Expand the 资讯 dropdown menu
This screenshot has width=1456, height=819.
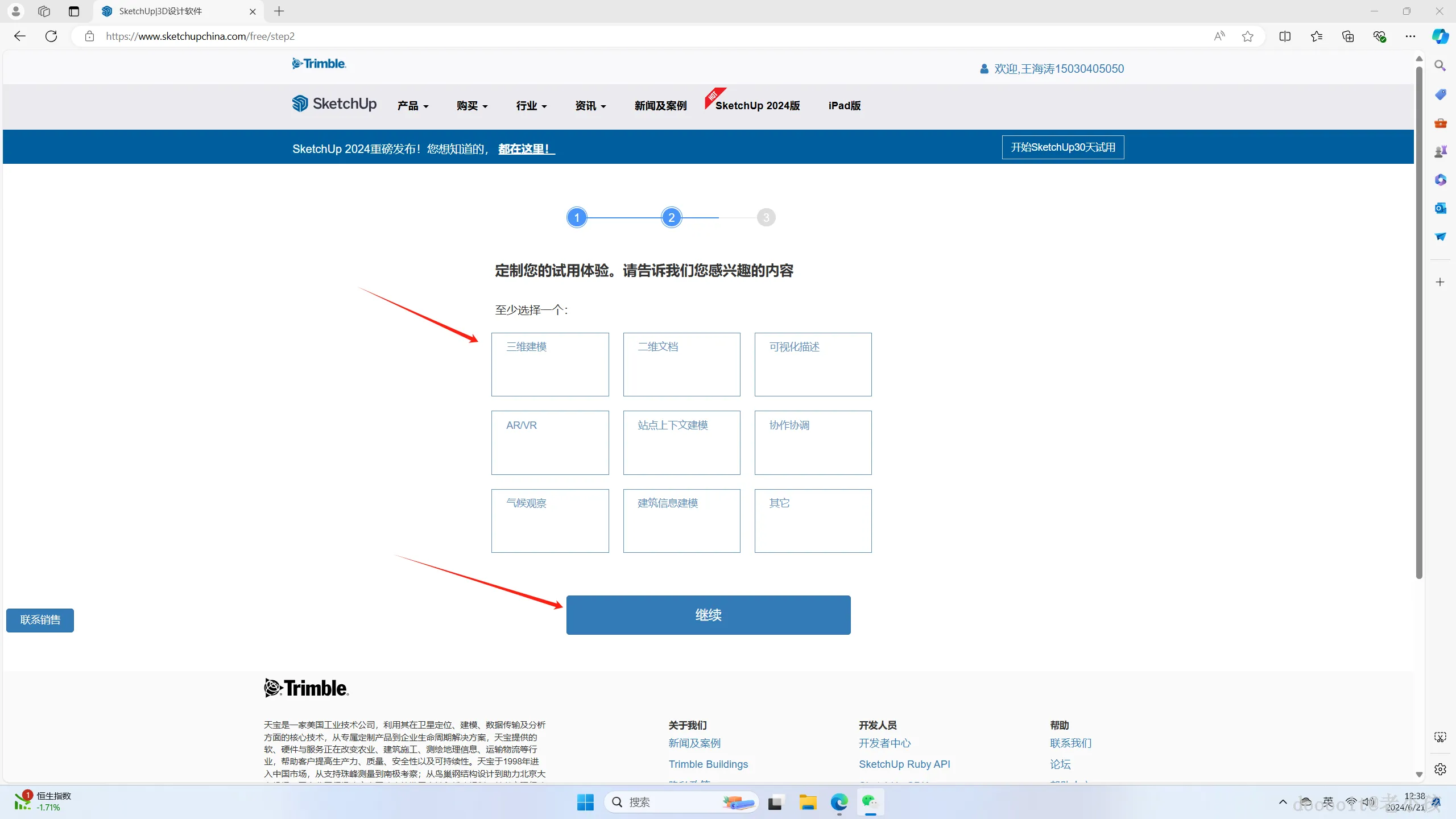[590, 106]
